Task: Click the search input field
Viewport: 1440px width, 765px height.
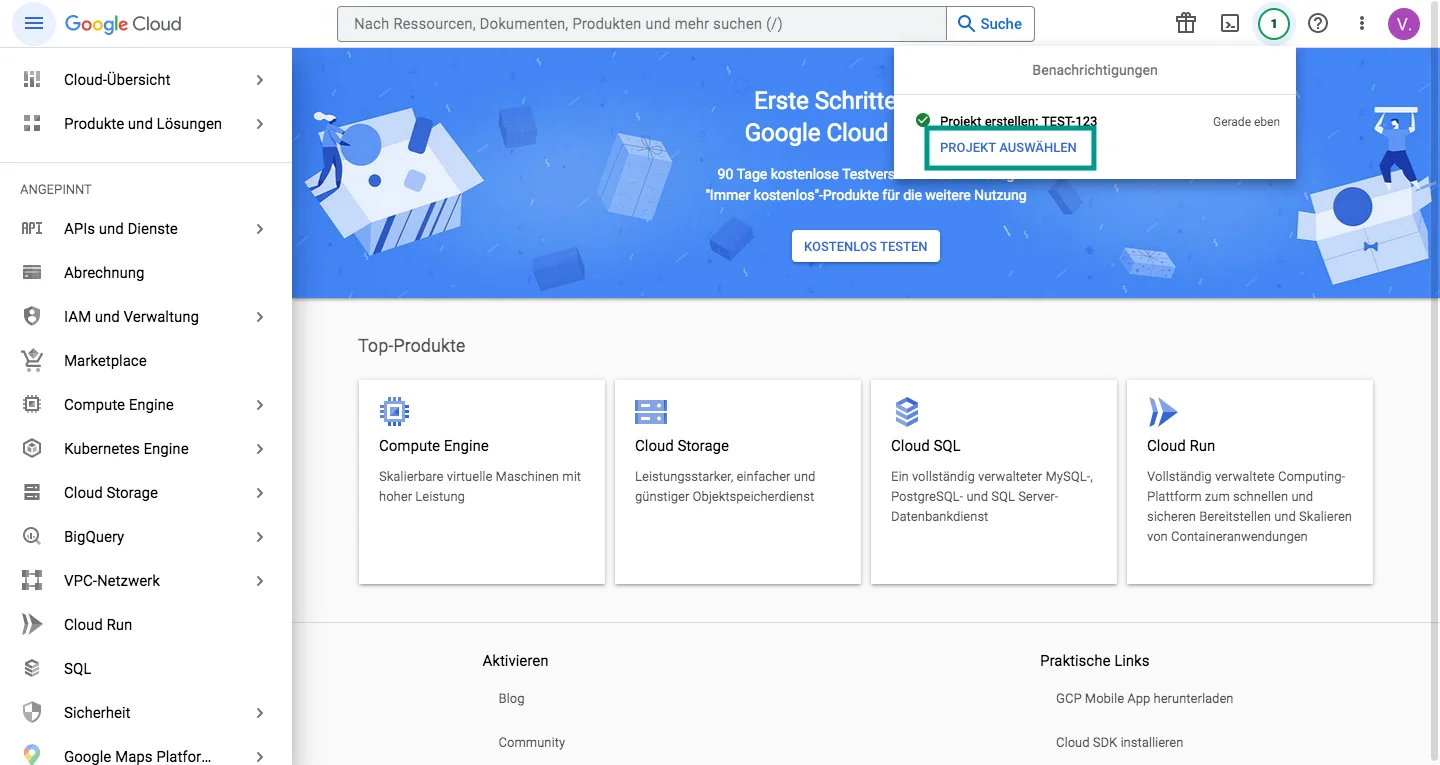Action: point(640,23)
